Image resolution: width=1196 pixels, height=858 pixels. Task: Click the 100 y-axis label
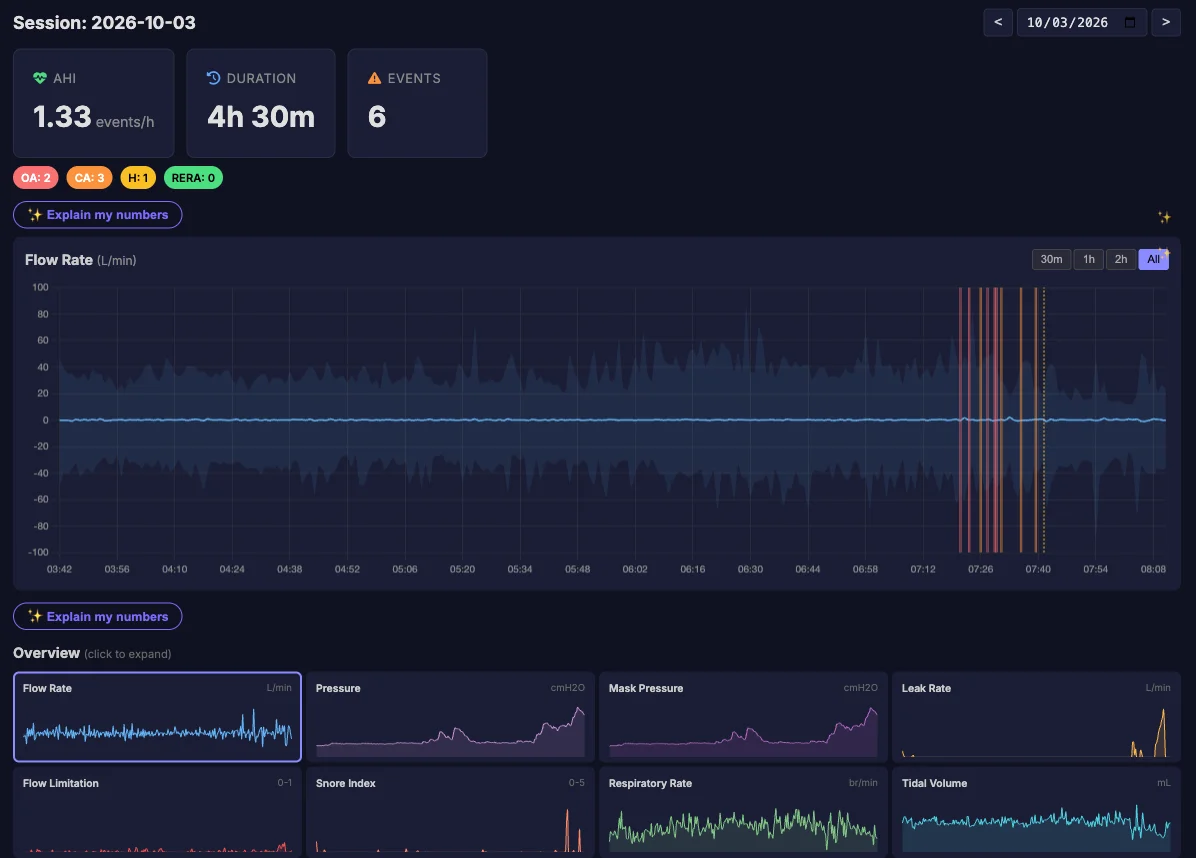[x=40, y=288]
